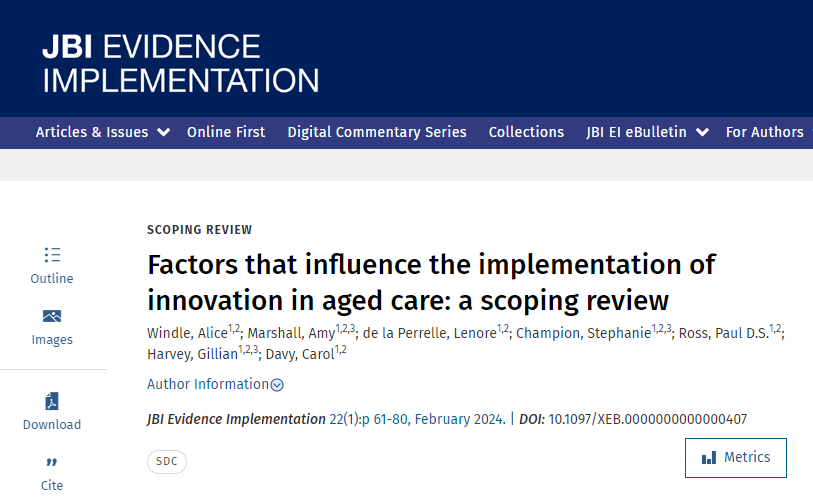Open the Outline list icon in sidebar
This screenshot has height=501, width=813.
click(x=52, y=255)
